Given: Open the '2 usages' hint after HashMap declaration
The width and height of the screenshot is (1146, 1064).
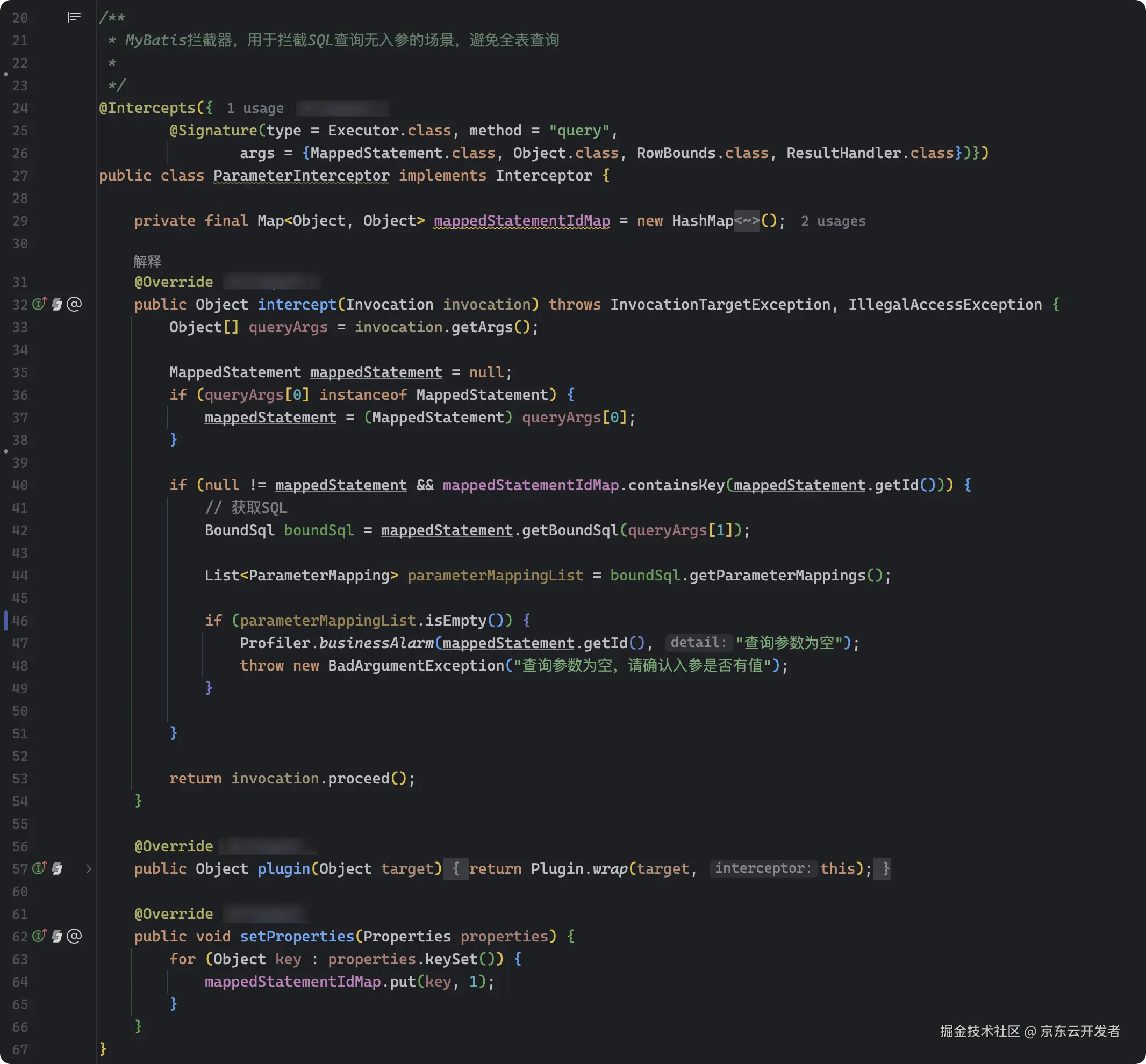Looking at the screenshot, I should pos(833,221).
